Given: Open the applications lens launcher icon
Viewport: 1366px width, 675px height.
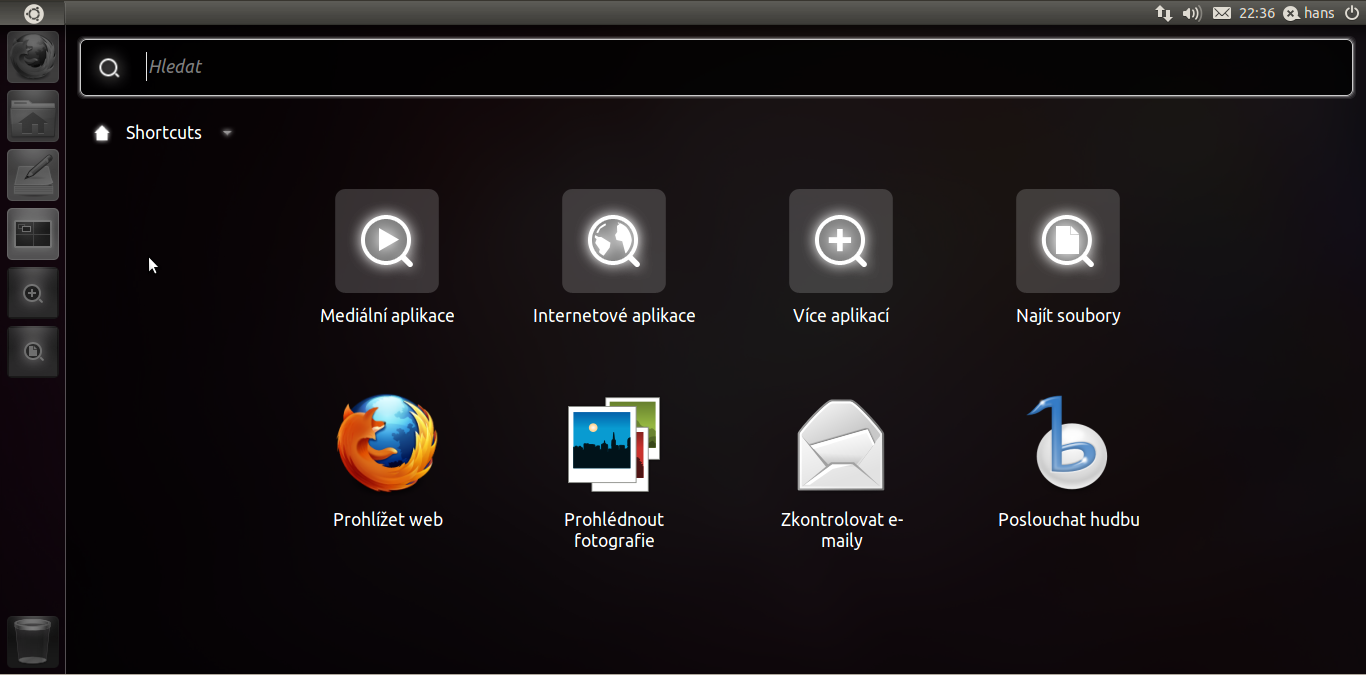Looking at the screenshot, I should 33,293.
